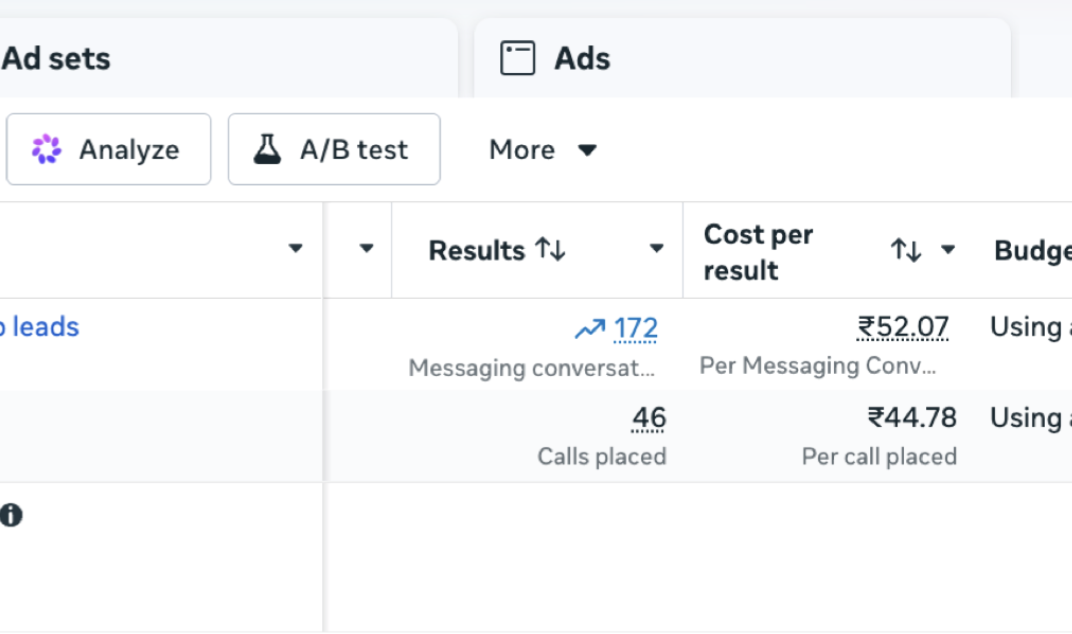Click the ₹52.07 cost per result value

(903, 327)
